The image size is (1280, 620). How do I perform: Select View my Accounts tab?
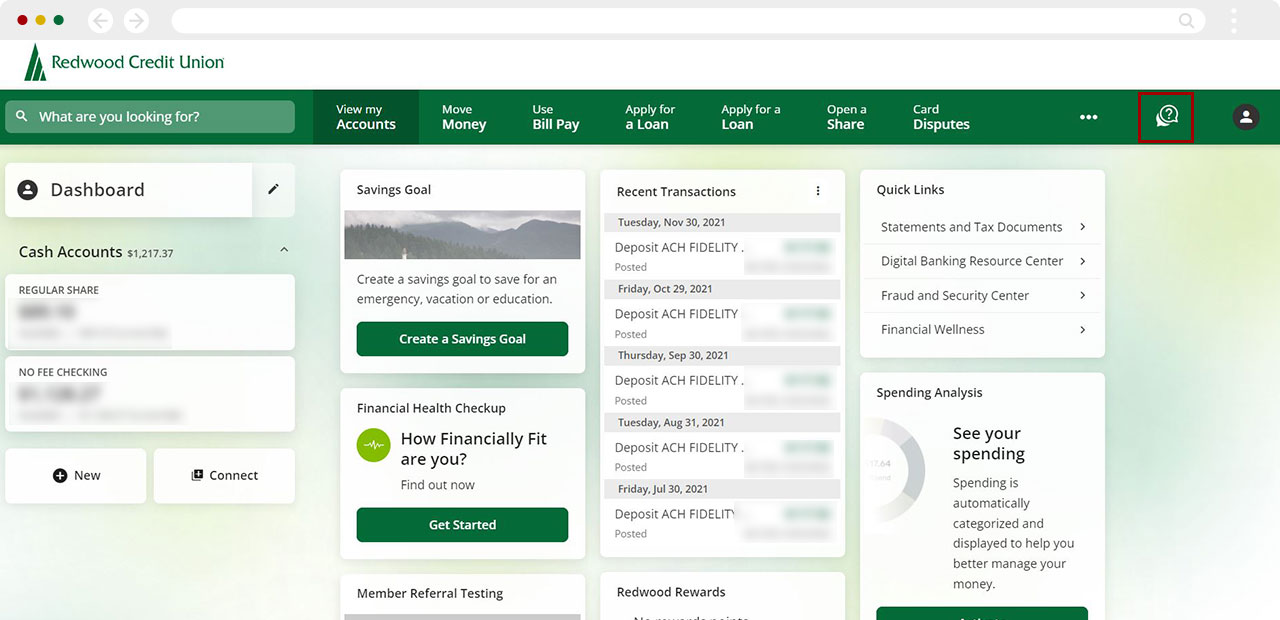tap(366, 117)
